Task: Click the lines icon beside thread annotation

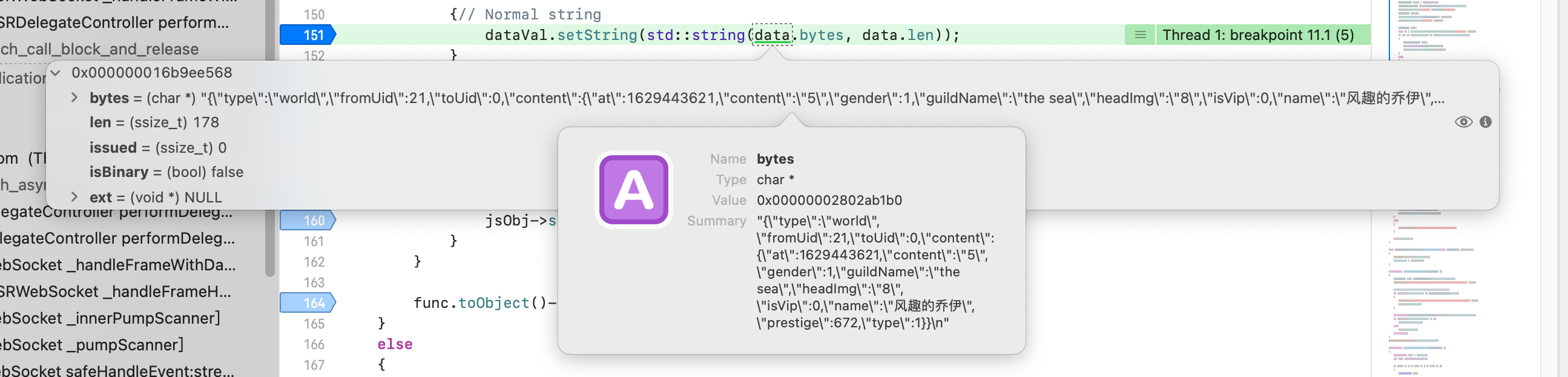Action: click(x=1140, y=35)
